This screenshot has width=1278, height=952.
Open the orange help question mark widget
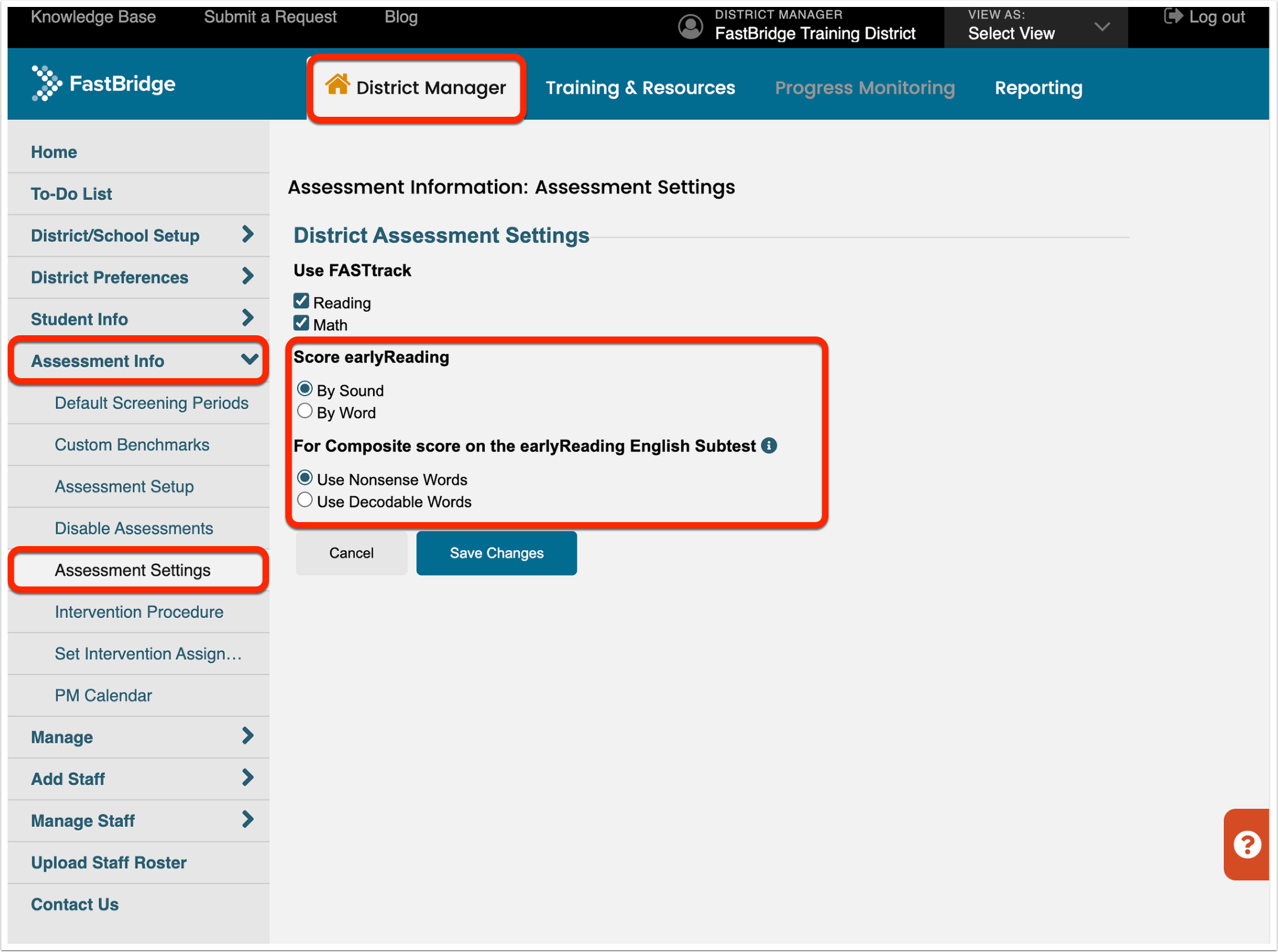1246,845
